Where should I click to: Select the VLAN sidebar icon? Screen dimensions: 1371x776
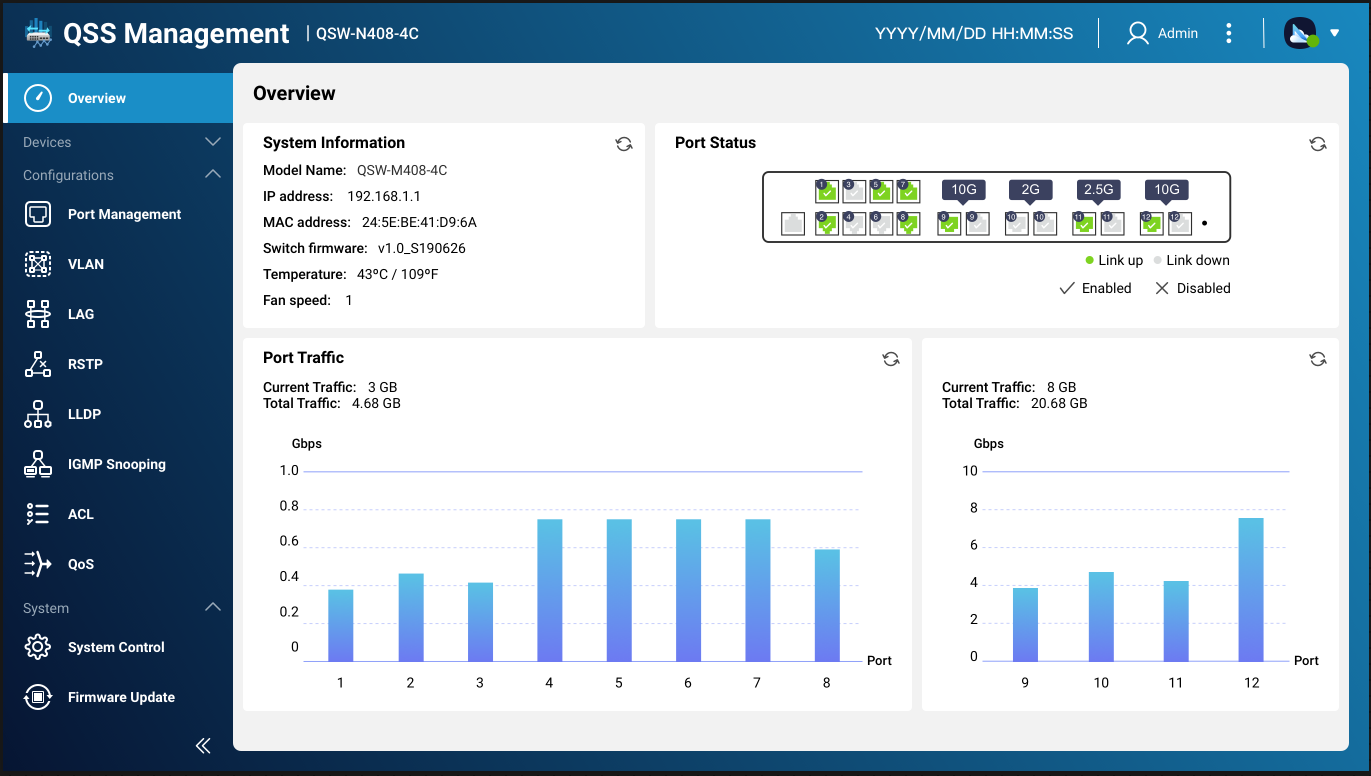[37, 264]
